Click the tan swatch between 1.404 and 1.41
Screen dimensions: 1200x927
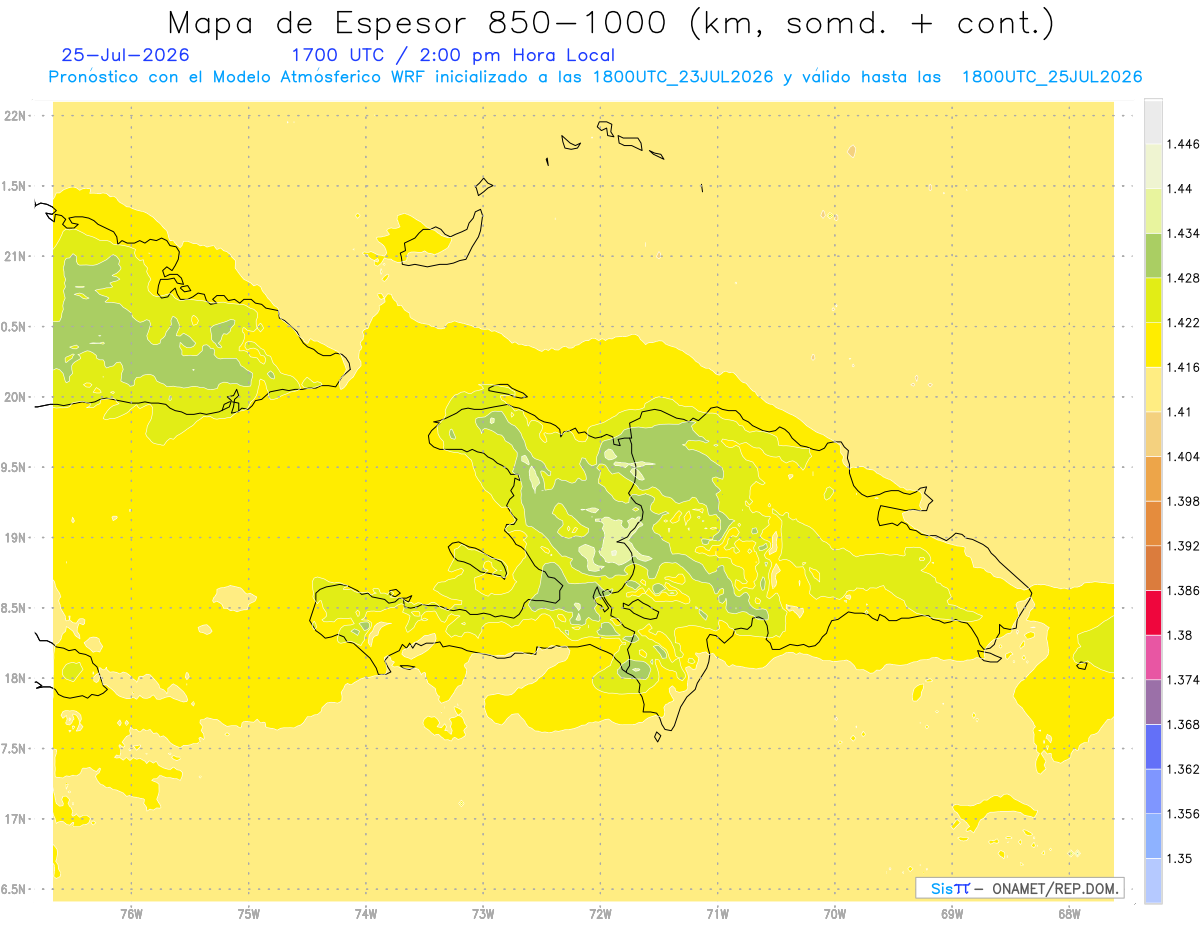point(1153,434)
